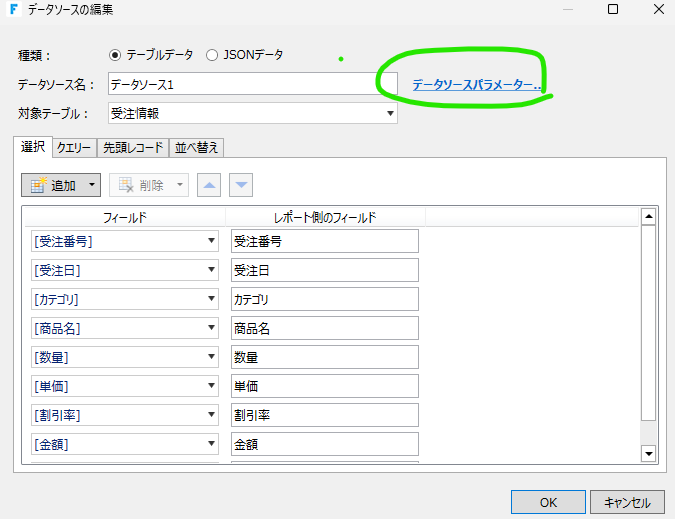Click the move up arrow button
The height and width of the screenshot is (519, 675).
210,185
